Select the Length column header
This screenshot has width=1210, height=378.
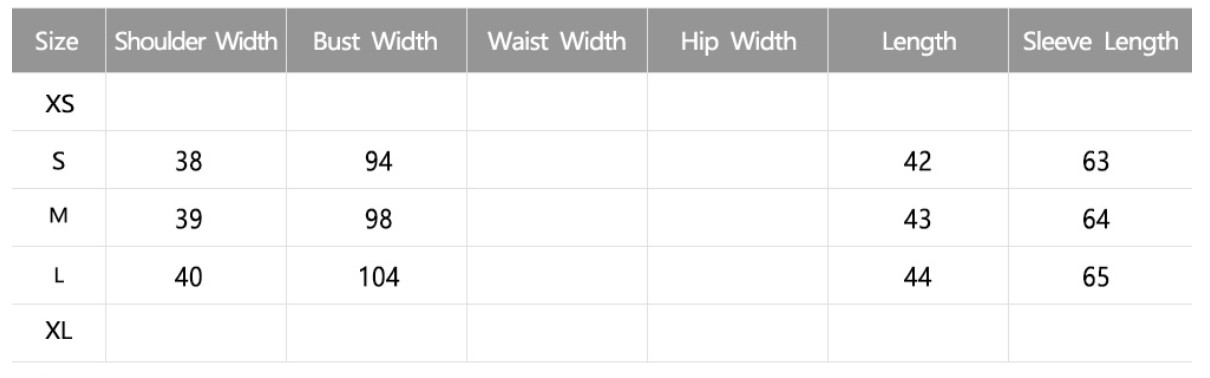(919, 44)
